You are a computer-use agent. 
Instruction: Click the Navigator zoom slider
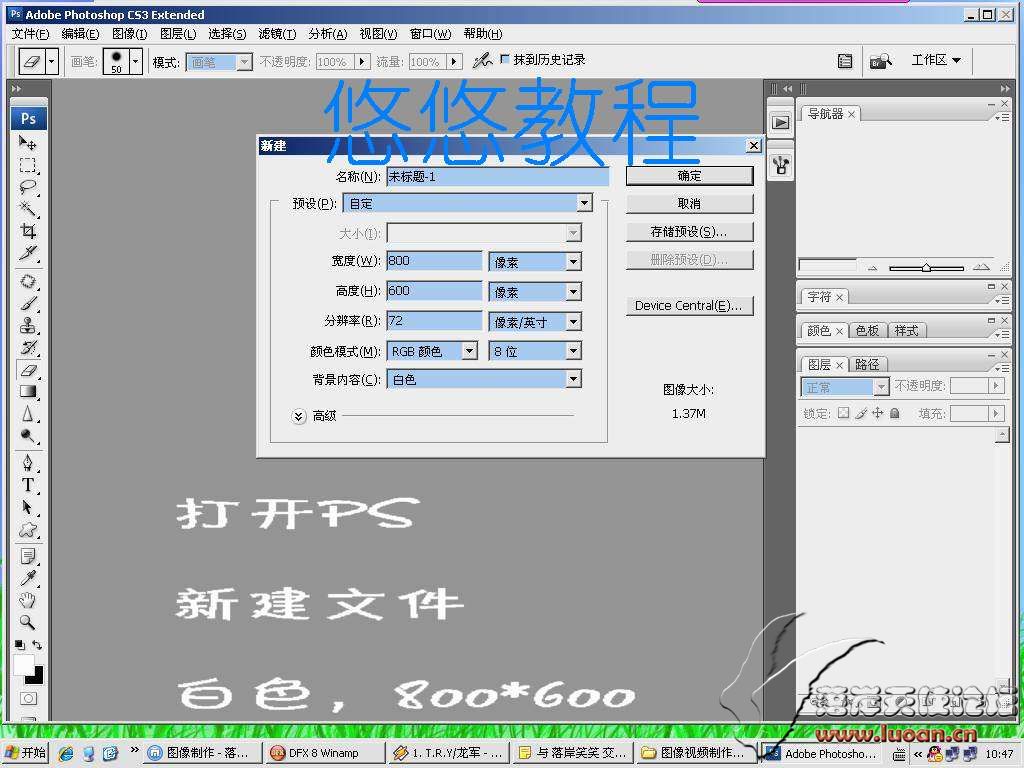click(x=926, y=268)
